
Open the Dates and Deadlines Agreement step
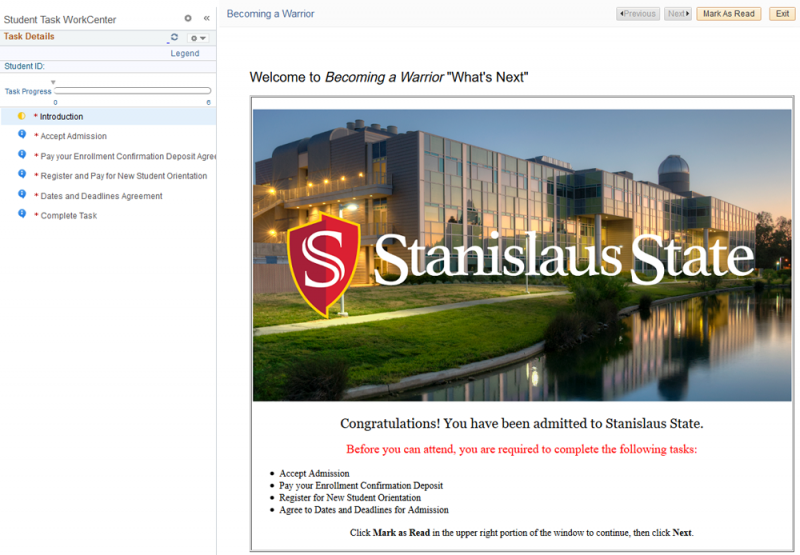coord(102,196)
